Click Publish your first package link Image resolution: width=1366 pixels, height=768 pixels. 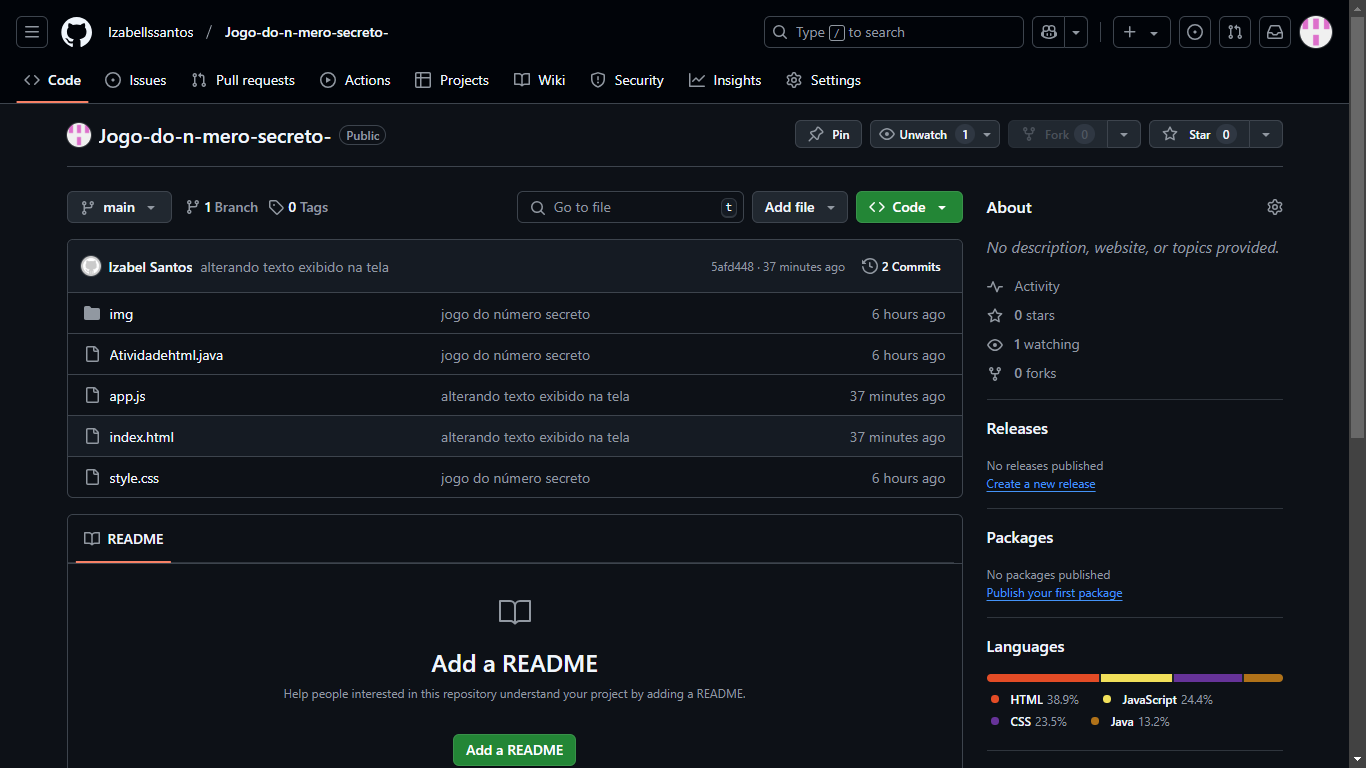pyautogui.click(x=1054, y=593)
